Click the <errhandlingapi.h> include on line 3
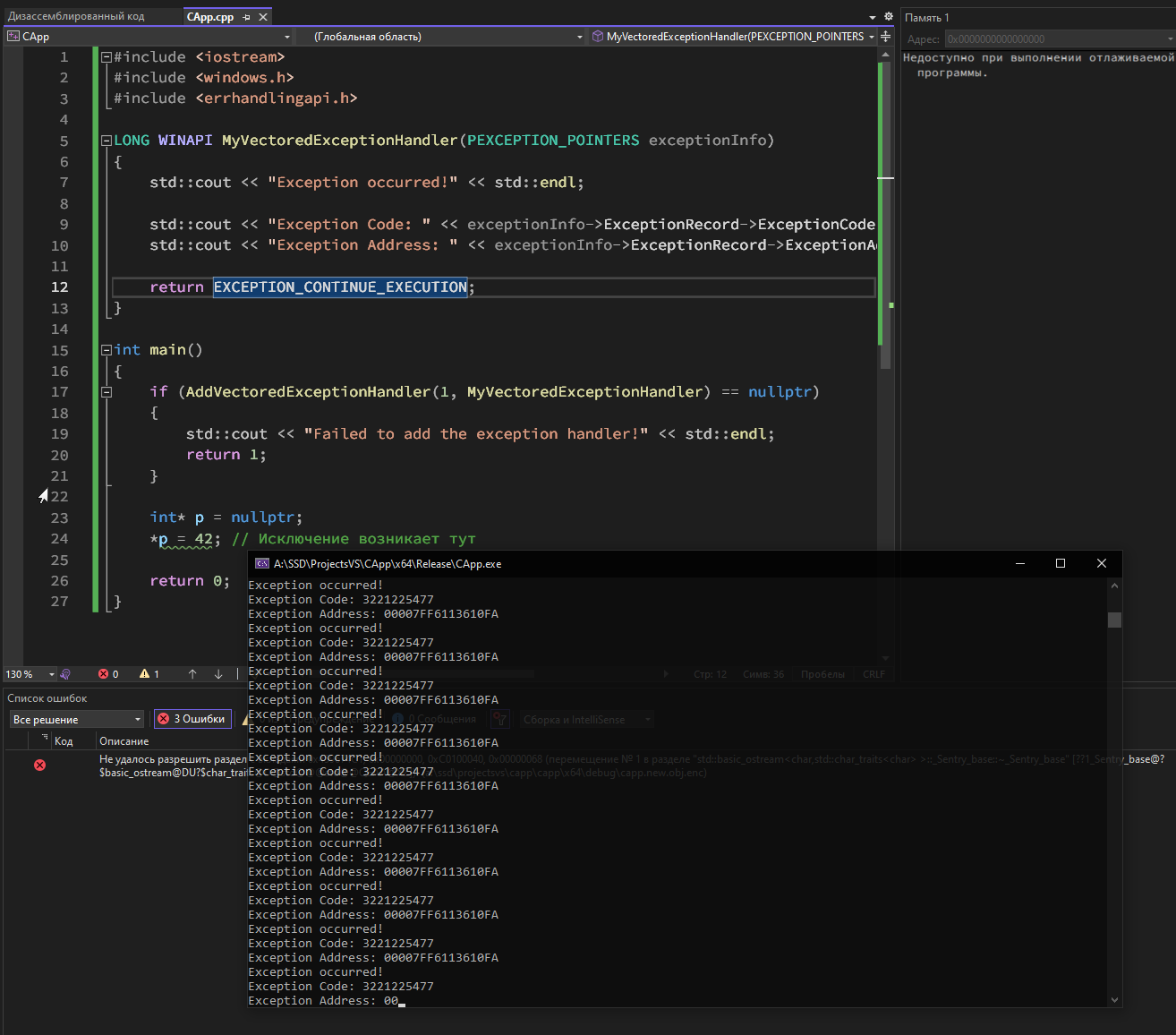The width and height of the screenshot is (1176, 1035). [277, 98]
